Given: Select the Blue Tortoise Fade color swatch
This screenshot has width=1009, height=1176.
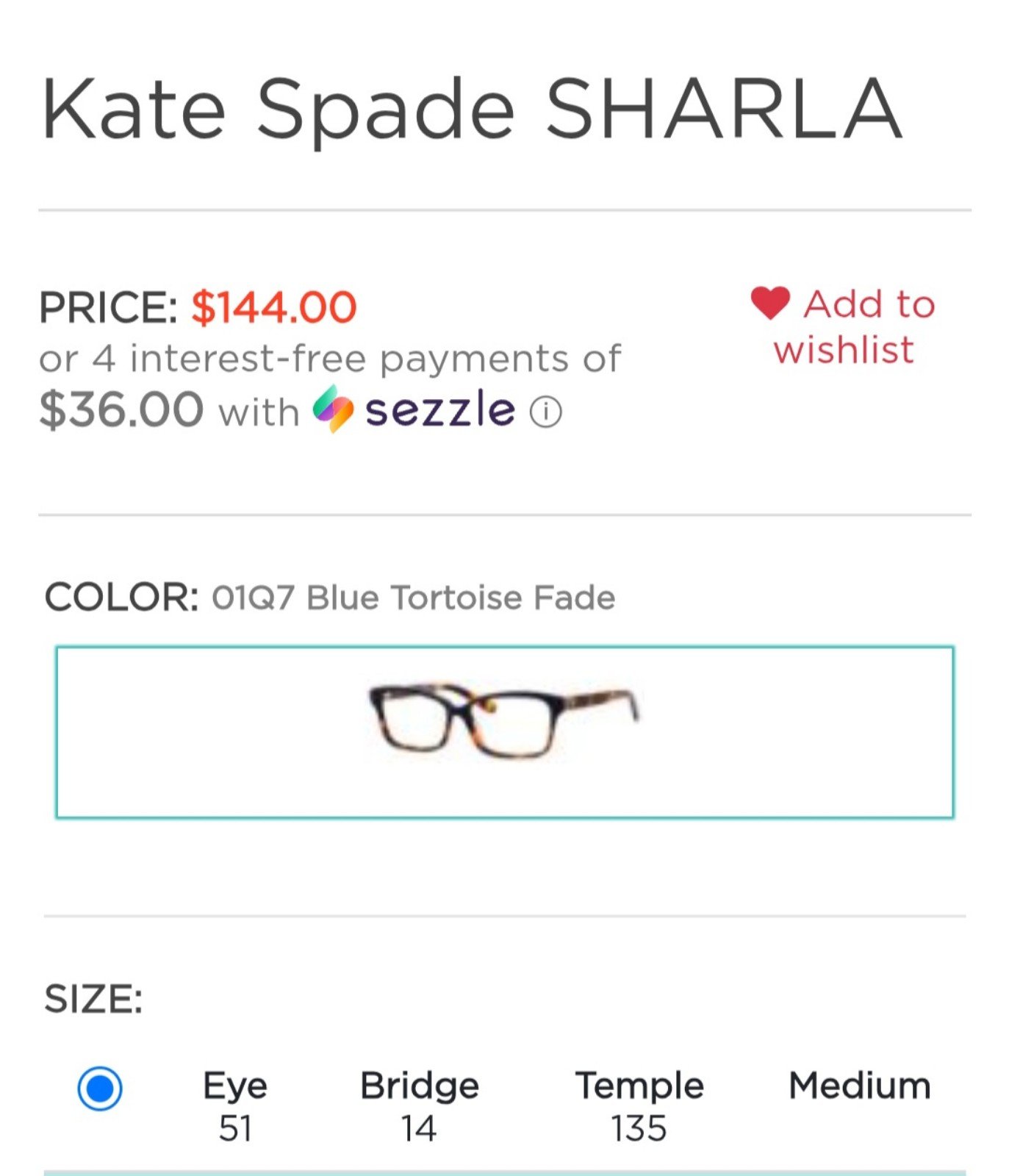Looking at the screenshot, I should tap(505, 732).
